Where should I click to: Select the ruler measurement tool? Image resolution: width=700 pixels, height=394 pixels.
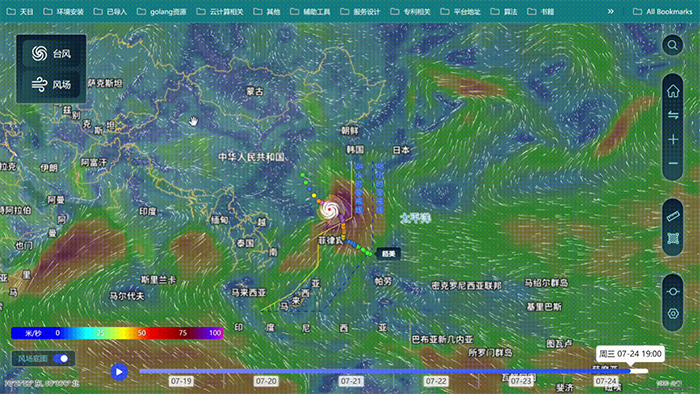click(x=673, y=217)
